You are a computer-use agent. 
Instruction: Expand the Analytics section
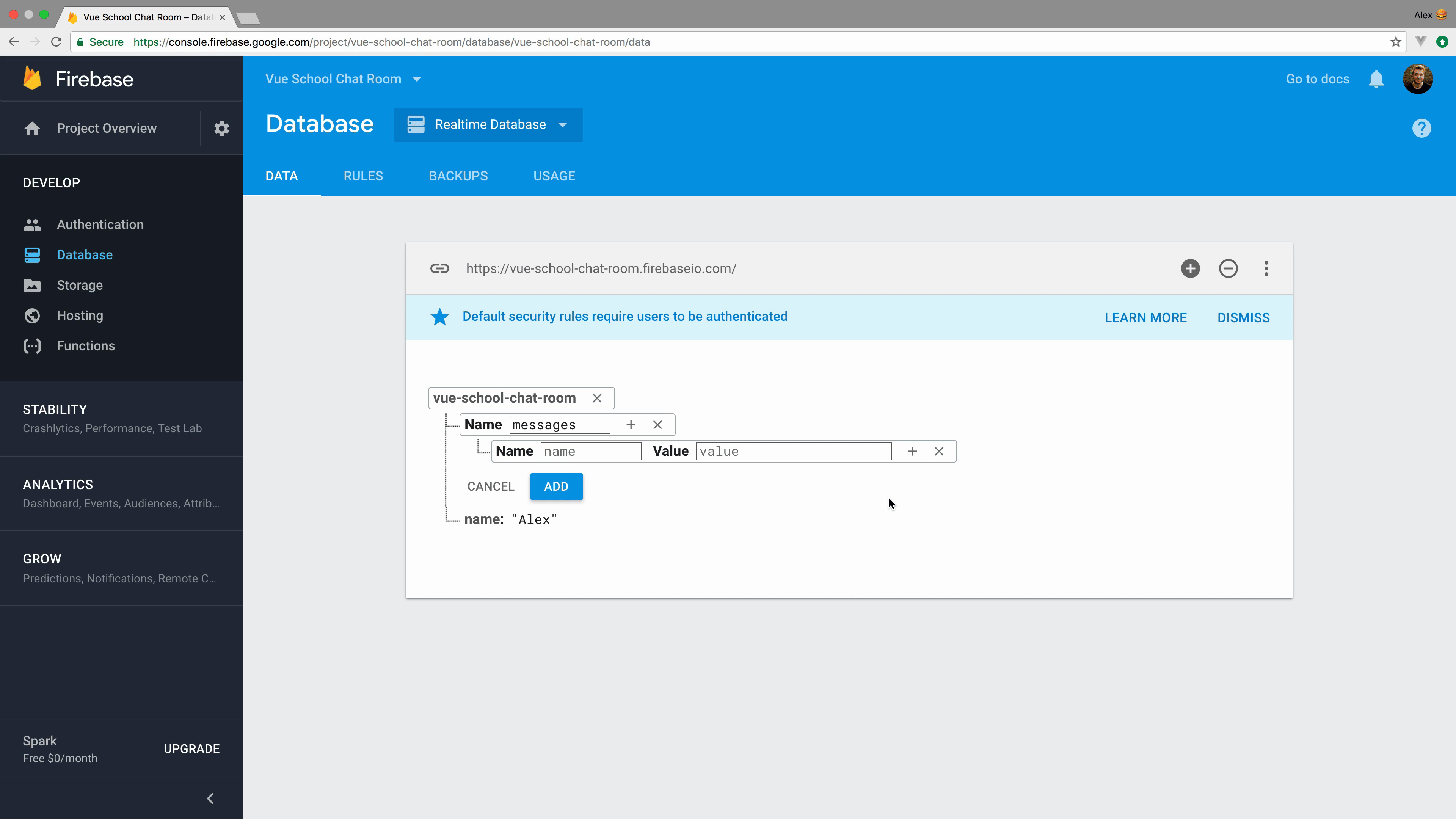(x=121, y=493)
